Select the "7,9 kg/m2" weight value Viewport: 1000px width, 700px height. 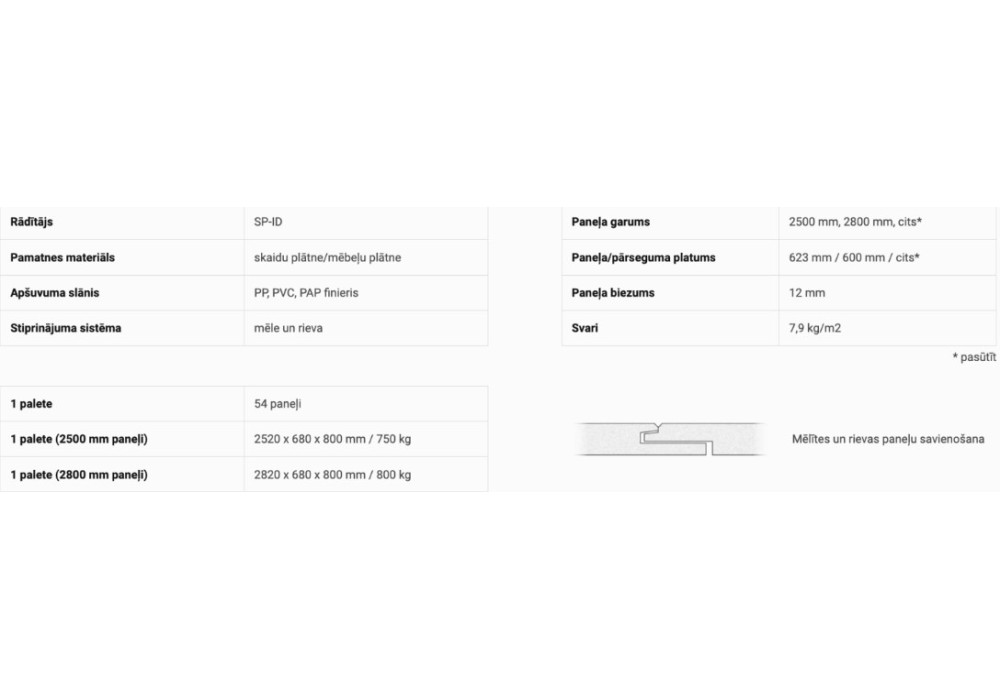pyautogui.click(x=815, y=328)
